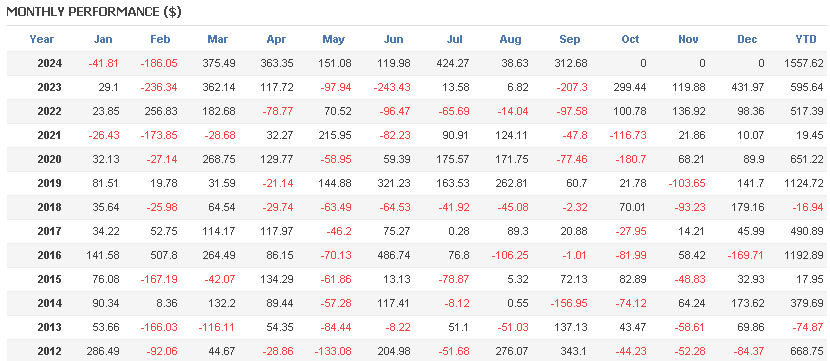Image resolution: width=830 pixels, height=361 pixels.
Task: Select the 2024 year row label
Action: coord(50,64)
